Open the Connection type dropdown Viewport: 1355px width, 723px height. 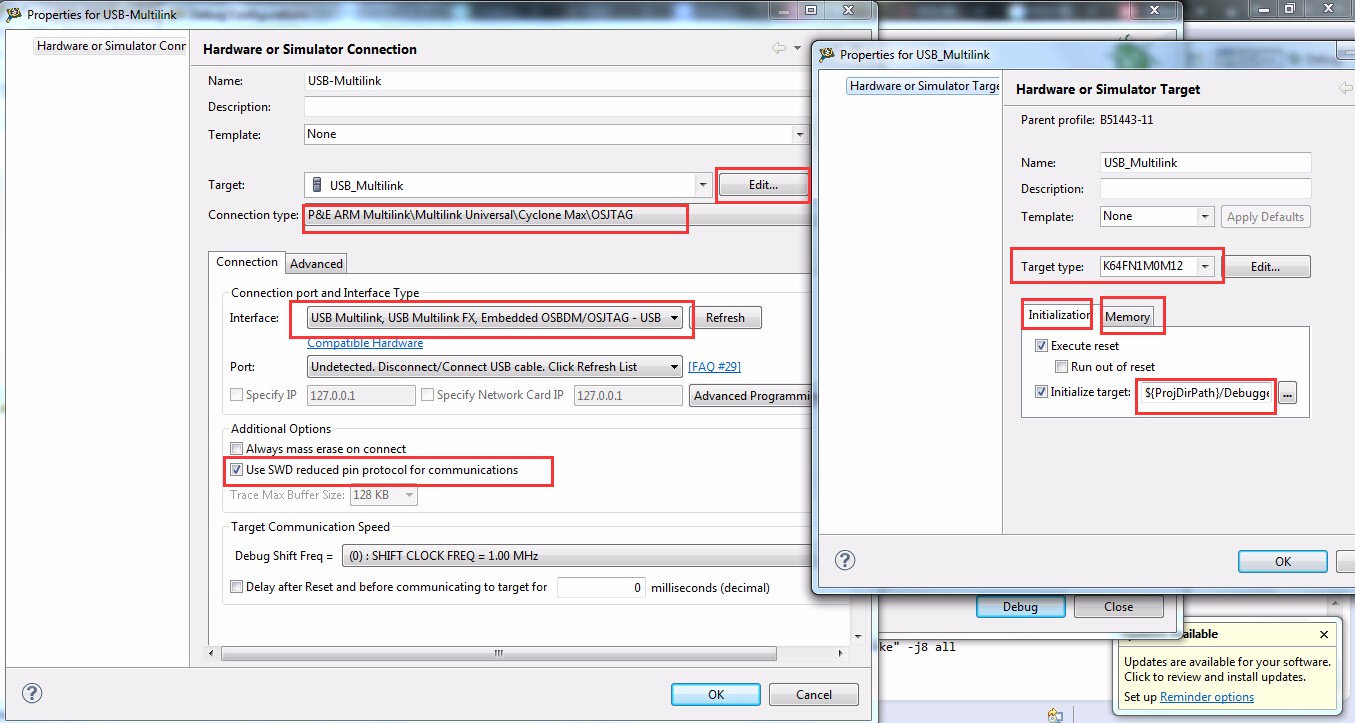pyautogui.click(x=555, y=215)
